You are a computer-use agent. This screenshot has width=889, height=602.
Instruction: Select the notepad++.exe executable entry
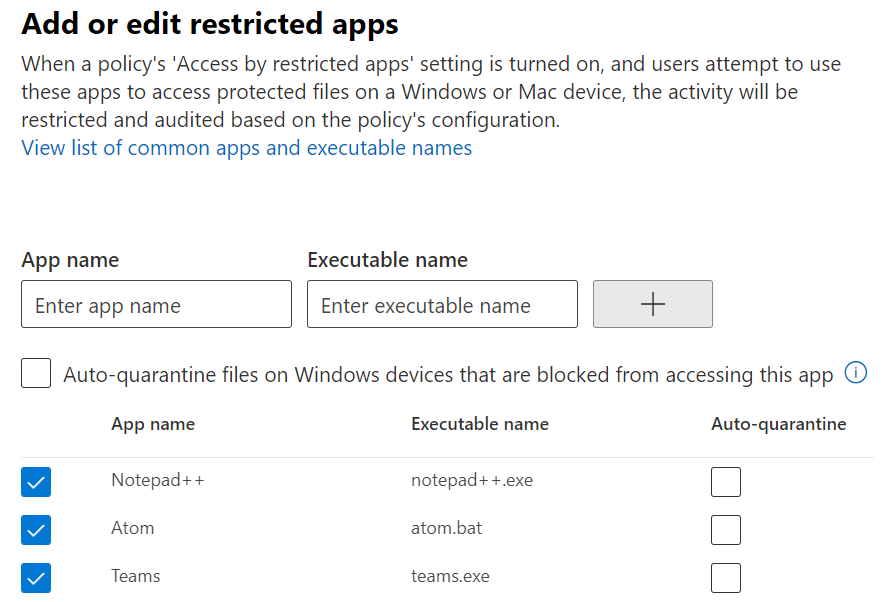tap(472, 480)
